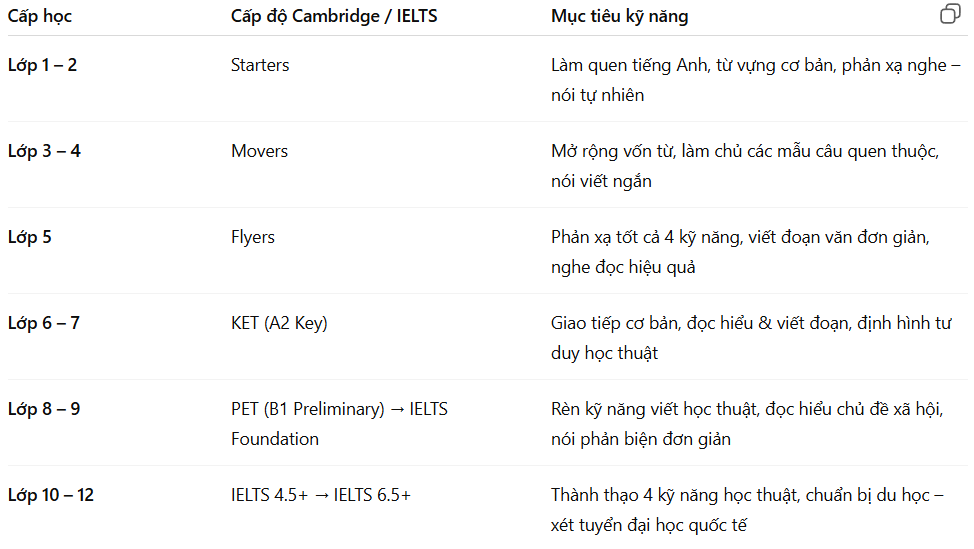Image resolution: width=974 pixels, height=549 pixels.
Task: Click the 'Cấp học' column header
Action: point(40,17)
